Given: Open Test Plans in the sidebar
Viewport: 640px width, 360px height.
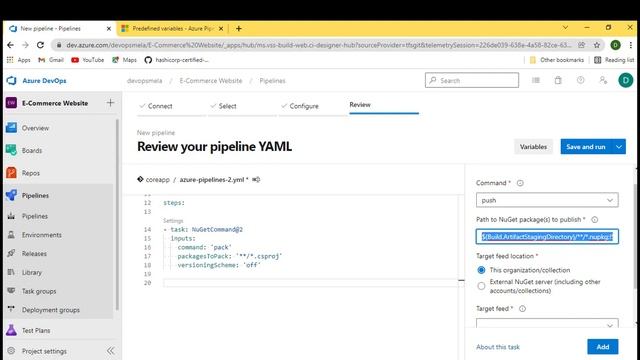Looking at the screenshot, I should point(36,330).
